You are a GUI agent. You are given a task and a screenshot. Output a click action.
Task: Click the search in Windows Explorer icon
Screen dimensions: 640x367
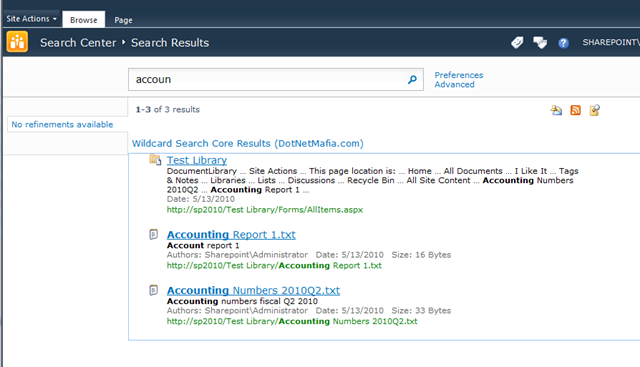point(595,110)
